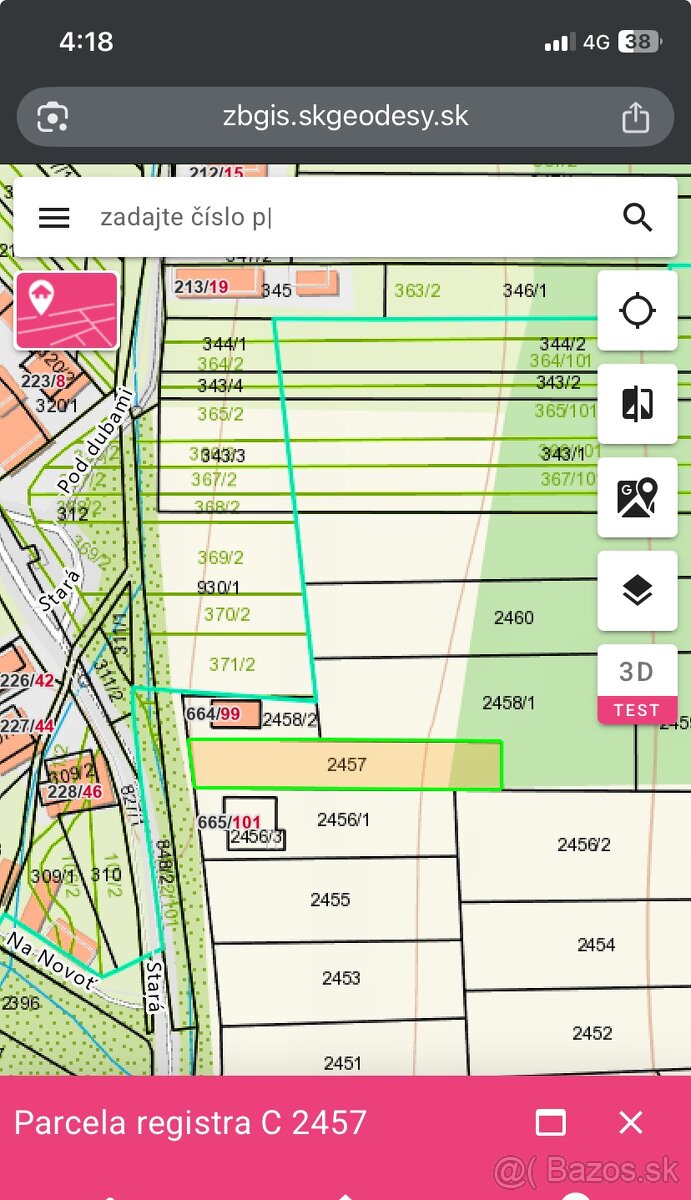Select highlighted parcel 2457 on map

click(x=346, y=765)
